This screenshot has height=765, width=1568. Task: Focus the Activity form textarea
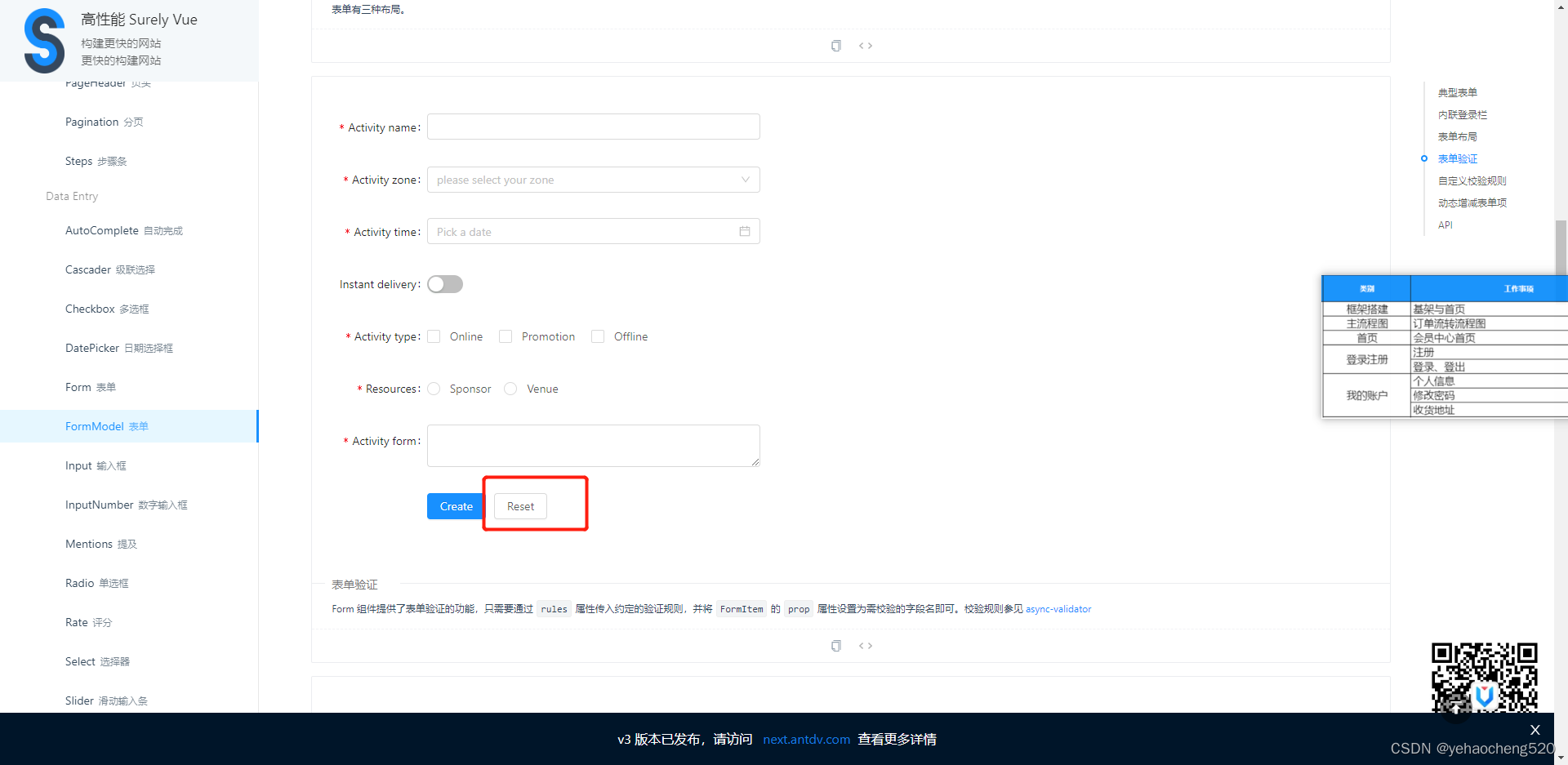click(x=594, y=446)
